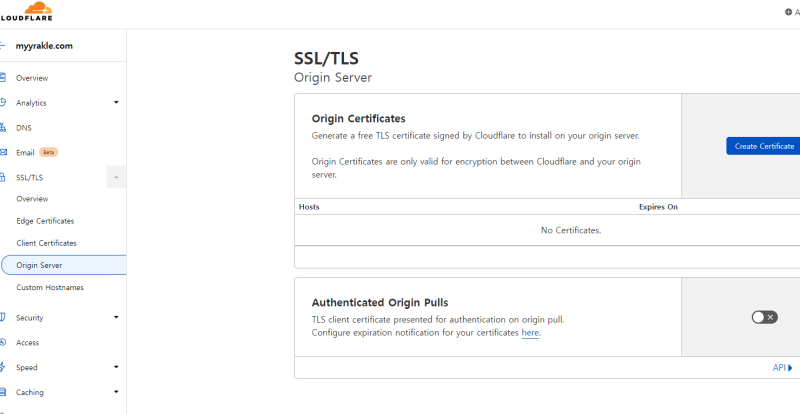
Task: Expand the Security dropdown arrow
Action: click(116, 318)
